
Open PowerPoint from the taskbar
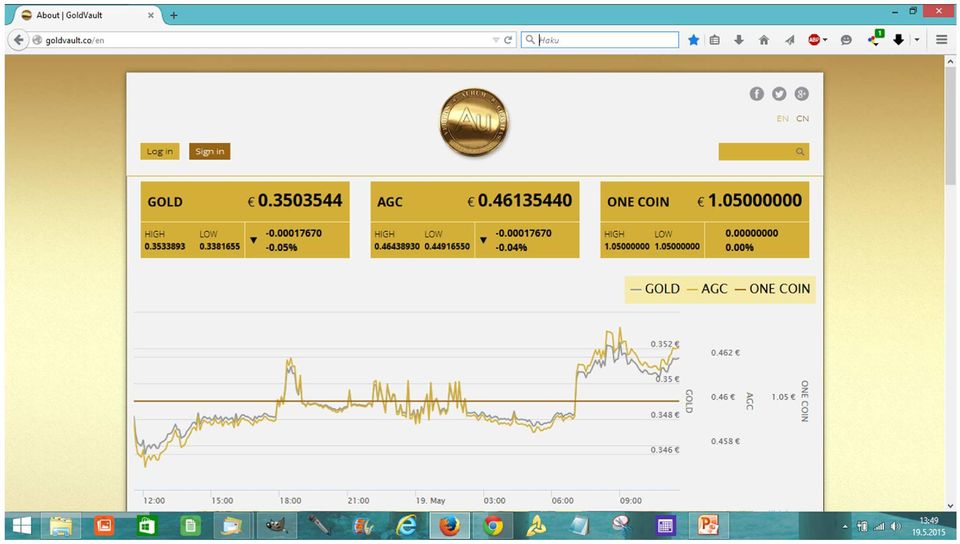click(x=708, y=526)
